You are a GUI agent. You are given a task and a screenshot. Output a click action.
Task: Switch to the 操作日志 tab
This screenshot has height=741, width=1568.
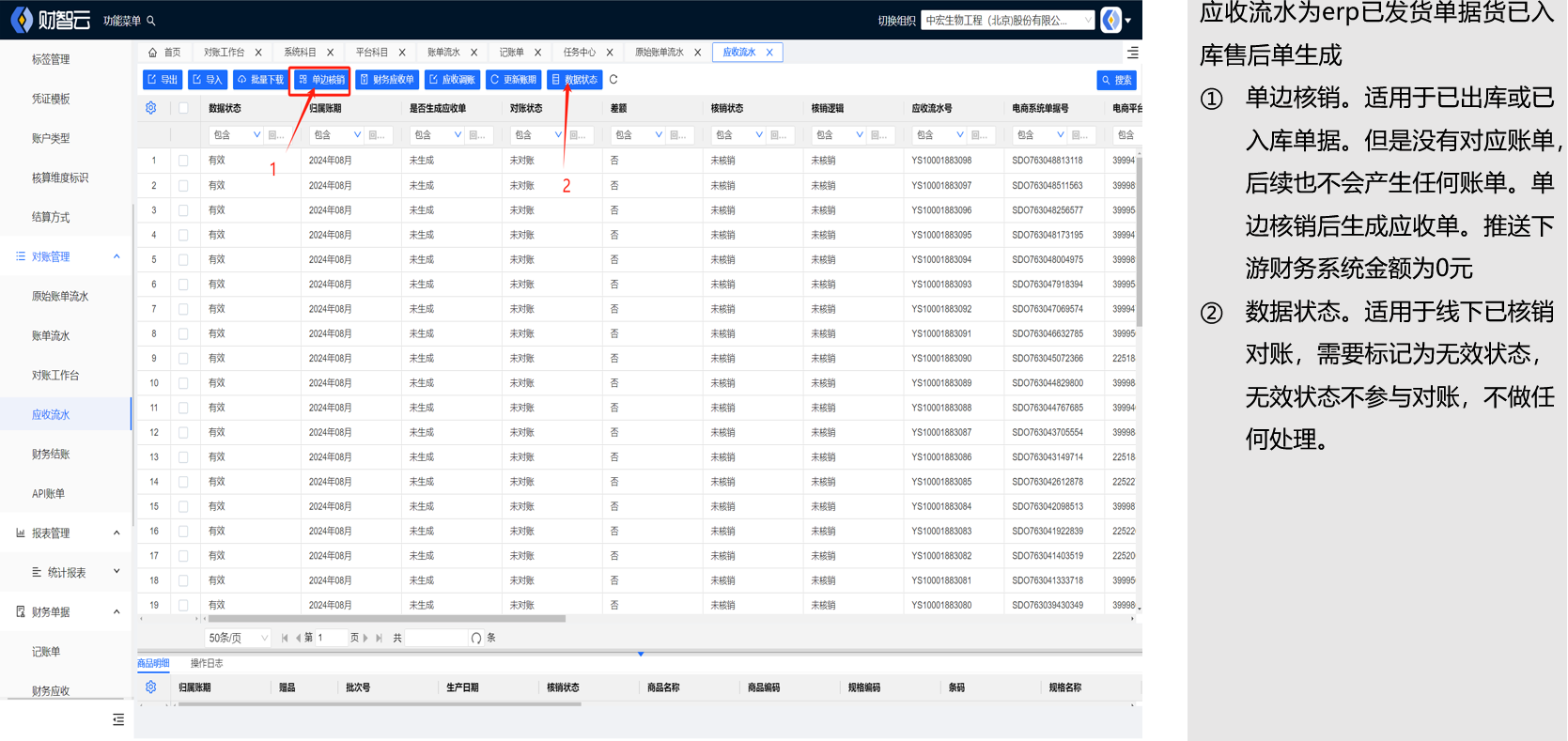(x=207, y=663)
